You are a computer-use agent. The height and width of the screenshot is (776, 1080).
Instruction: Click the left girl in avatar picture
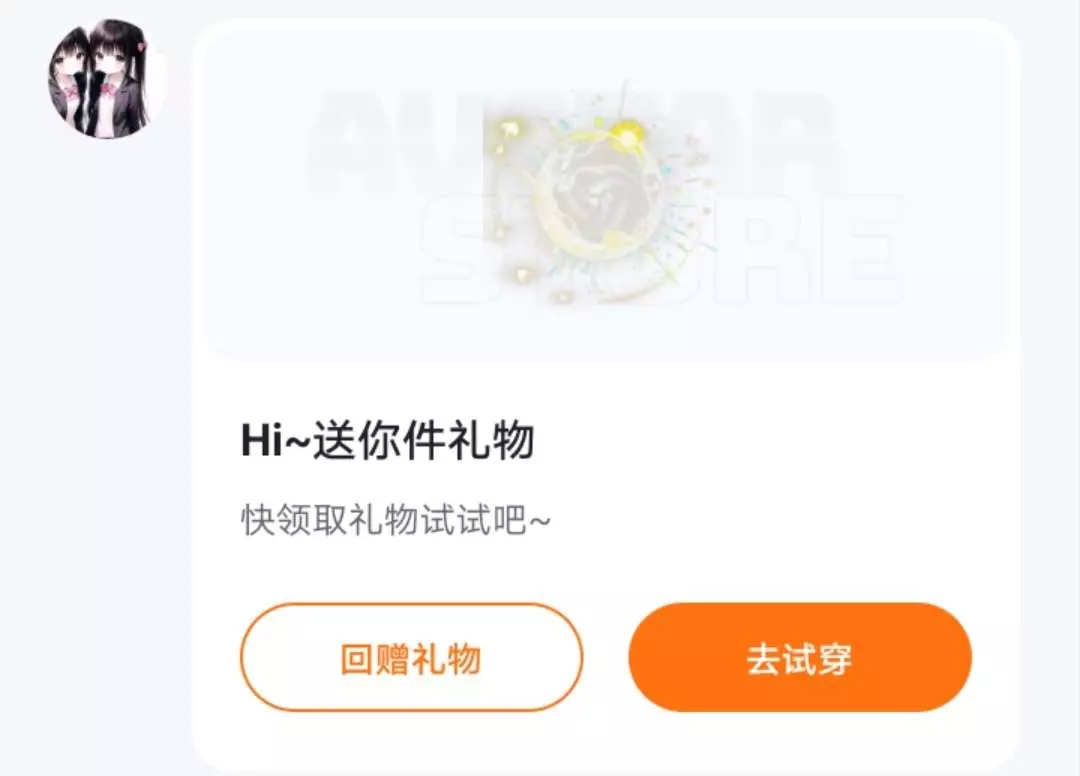tap(74, 83)
